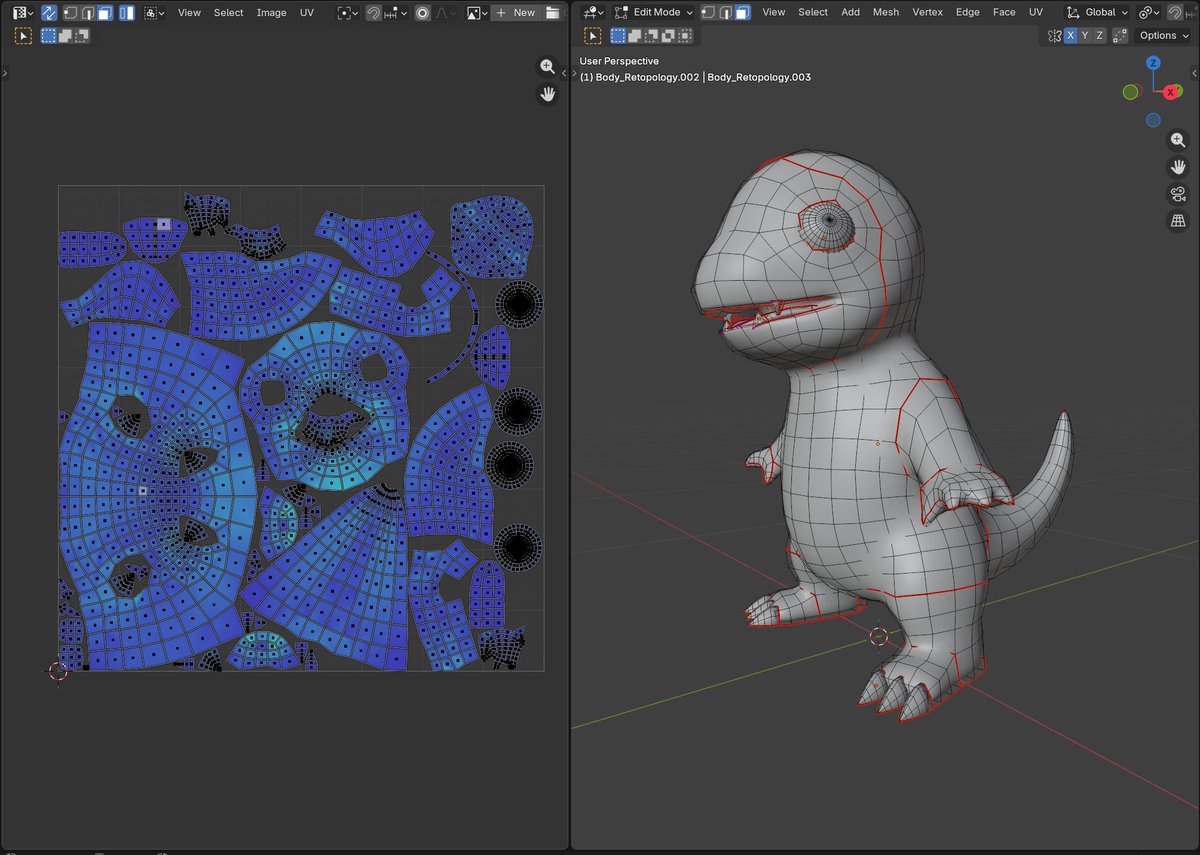Click the 3D viewport zoom gizmo
Viewport: 1200px width, 855px height.
[1178, 141]
